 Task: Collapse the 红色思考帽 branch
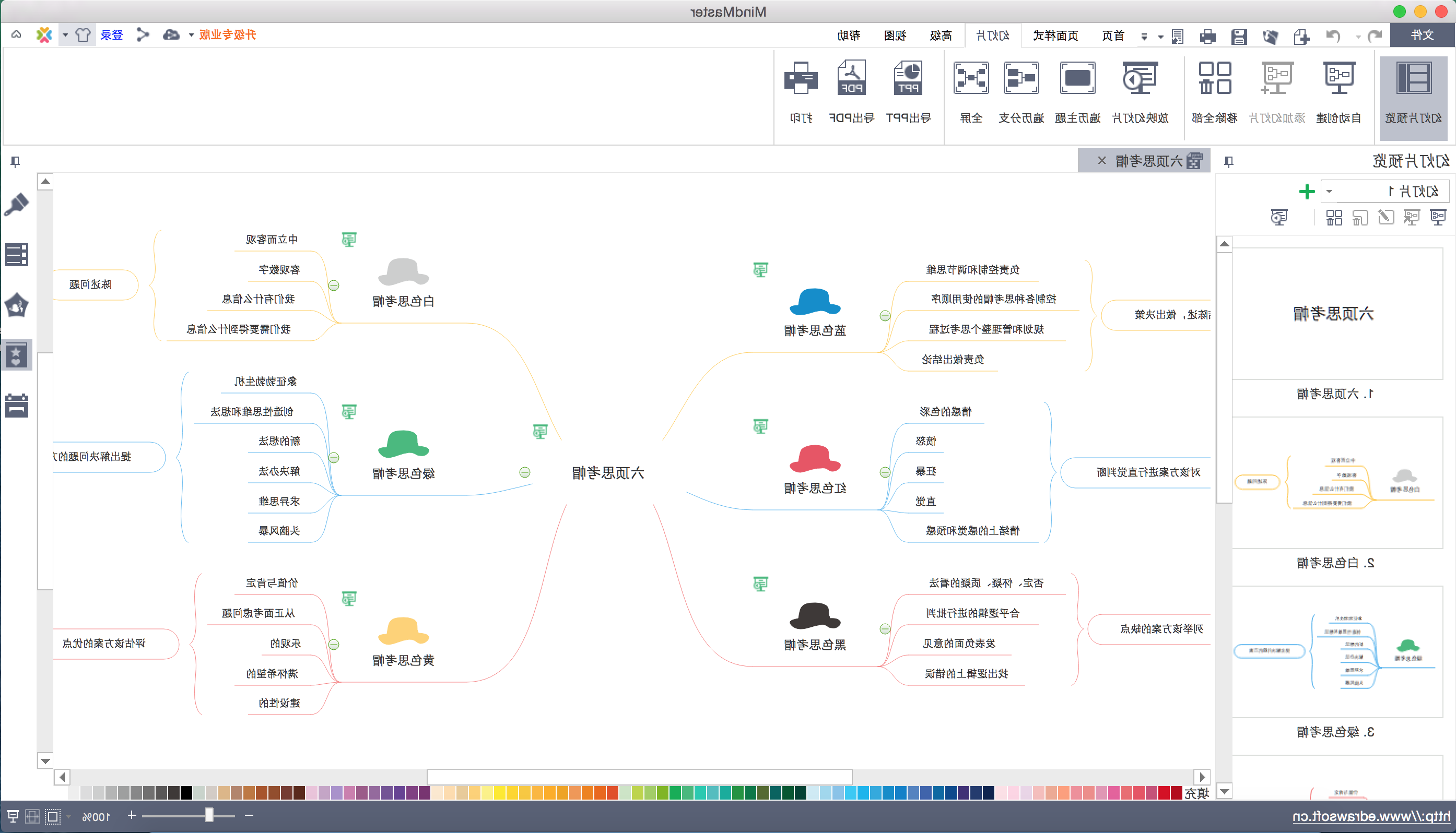click(x=885, y=472)
